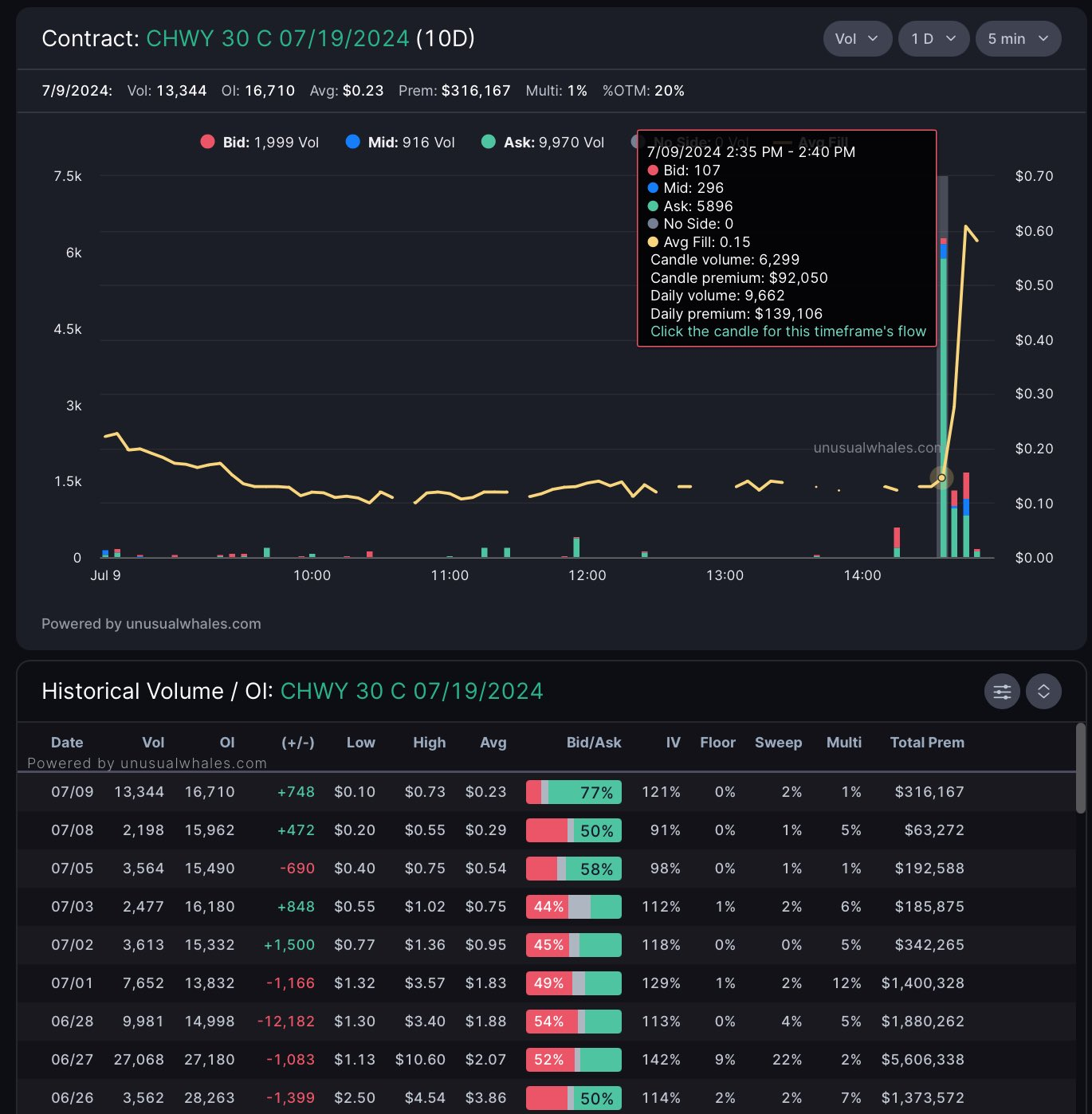
Task: Click the $316,167 total premium table cell
Action: (929, 792)
